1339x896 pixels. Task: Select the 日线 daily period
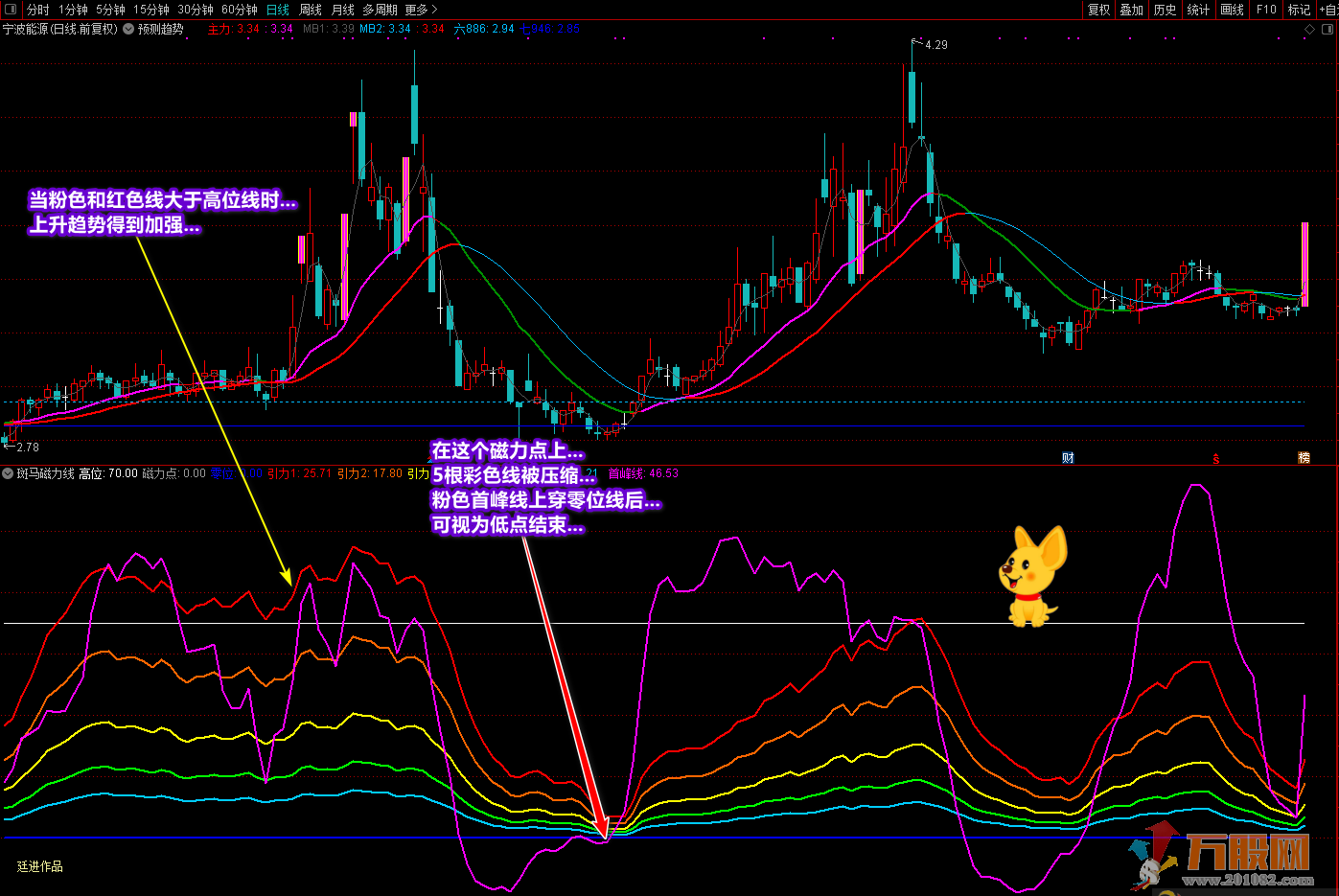click(278, 10)
